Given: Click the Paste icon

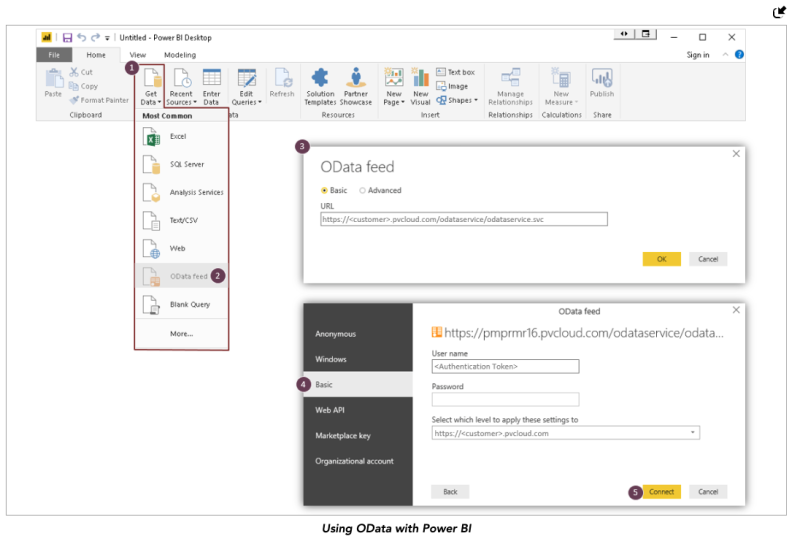Looking at the screenshot, I should [53, 79].
